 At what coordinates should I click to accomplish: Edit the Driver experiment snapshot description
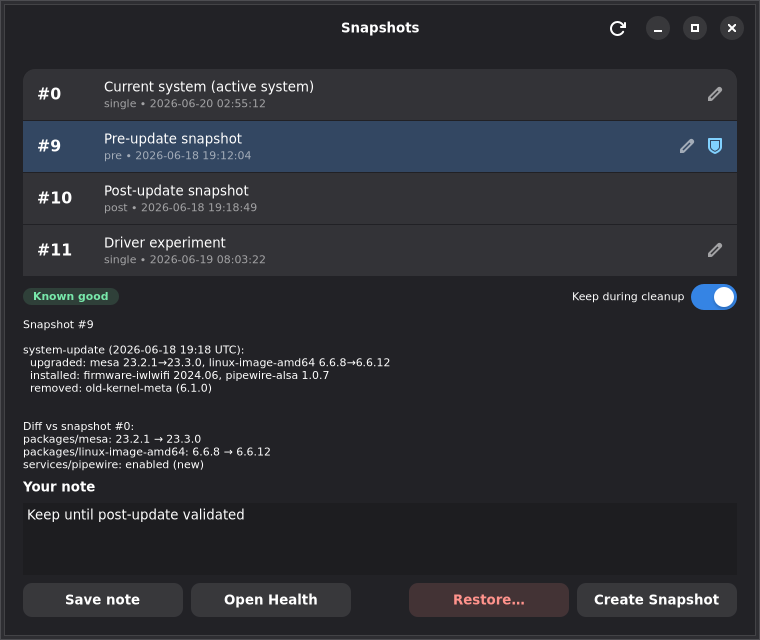714,250
